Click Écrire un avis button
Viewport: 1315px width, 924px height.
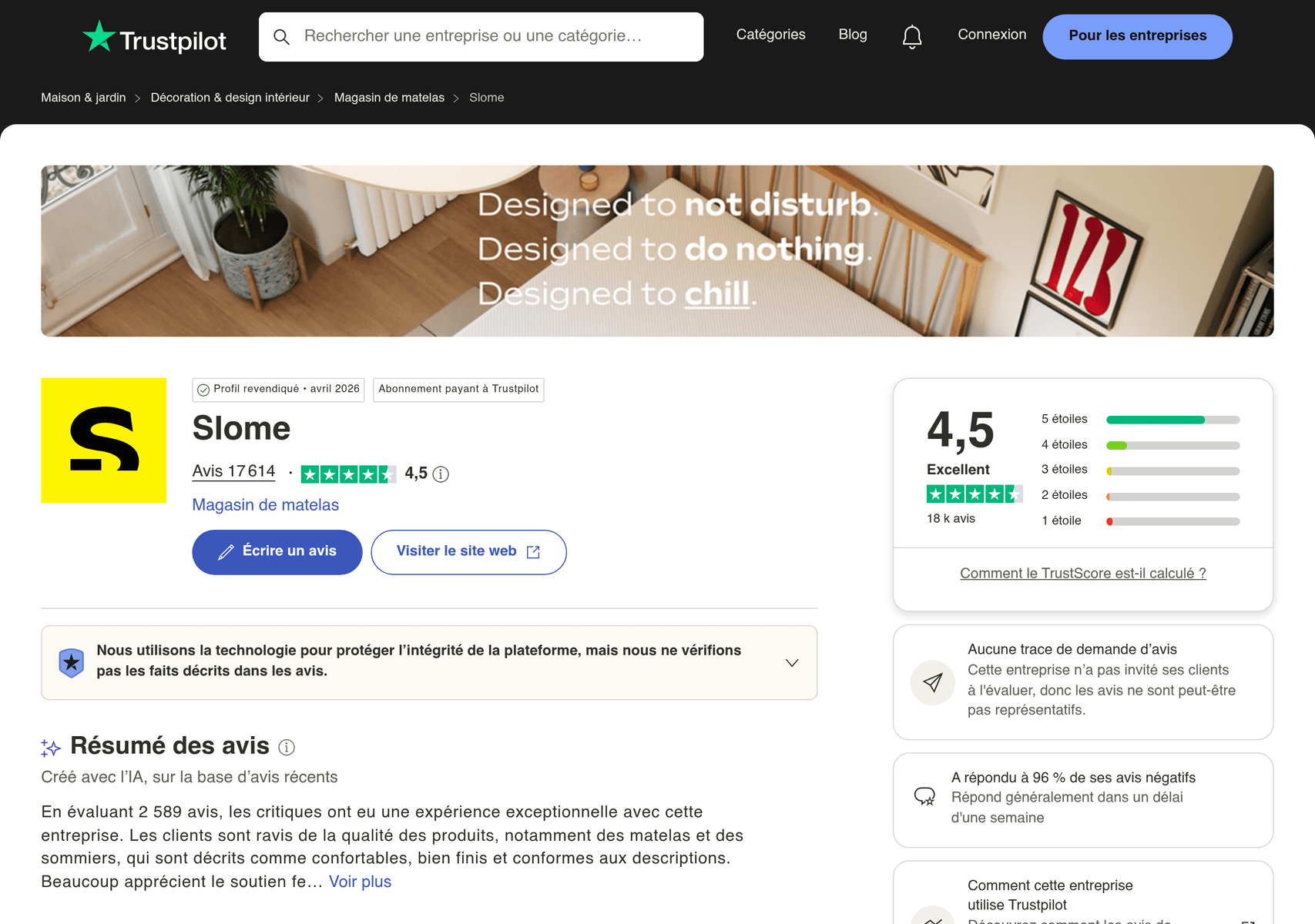(277, 552)
